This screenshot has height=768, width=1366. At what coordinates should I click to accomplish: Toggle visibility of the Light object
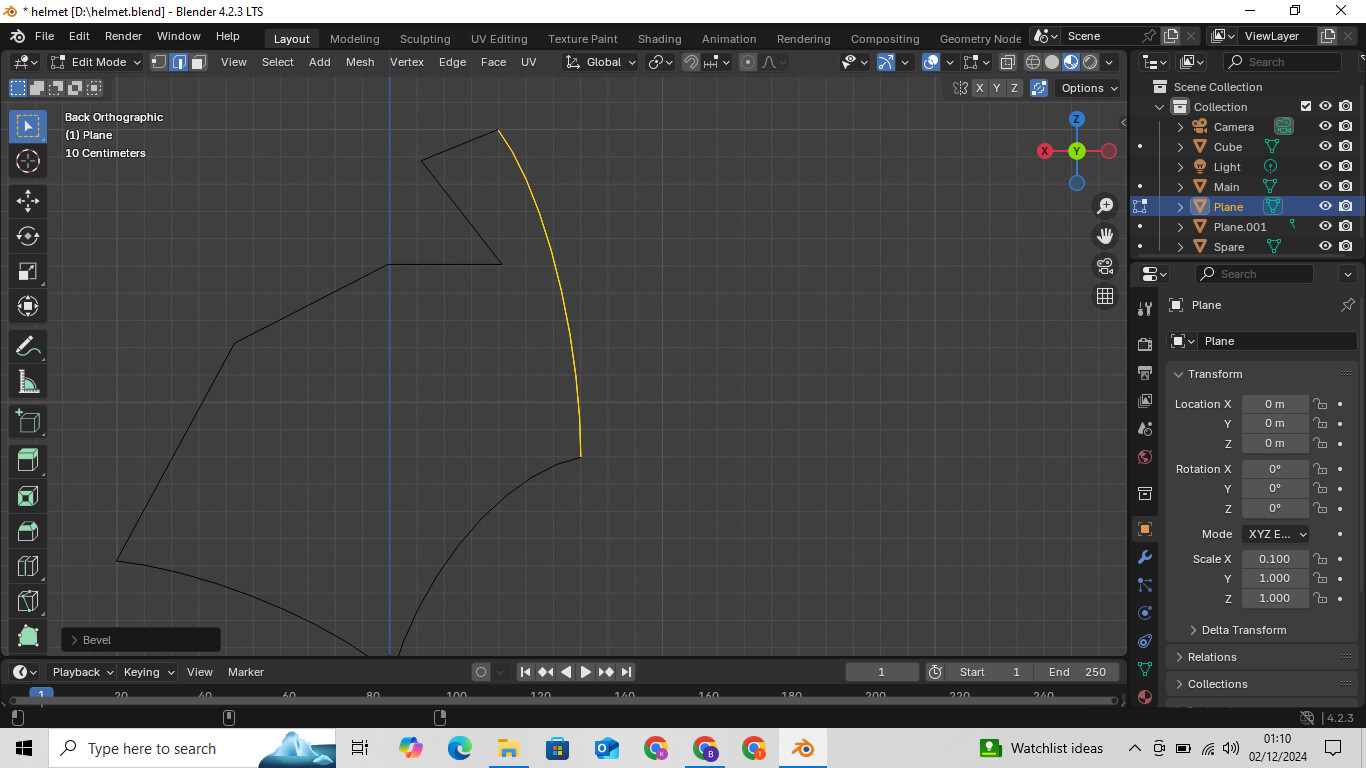click(1325, 167)
